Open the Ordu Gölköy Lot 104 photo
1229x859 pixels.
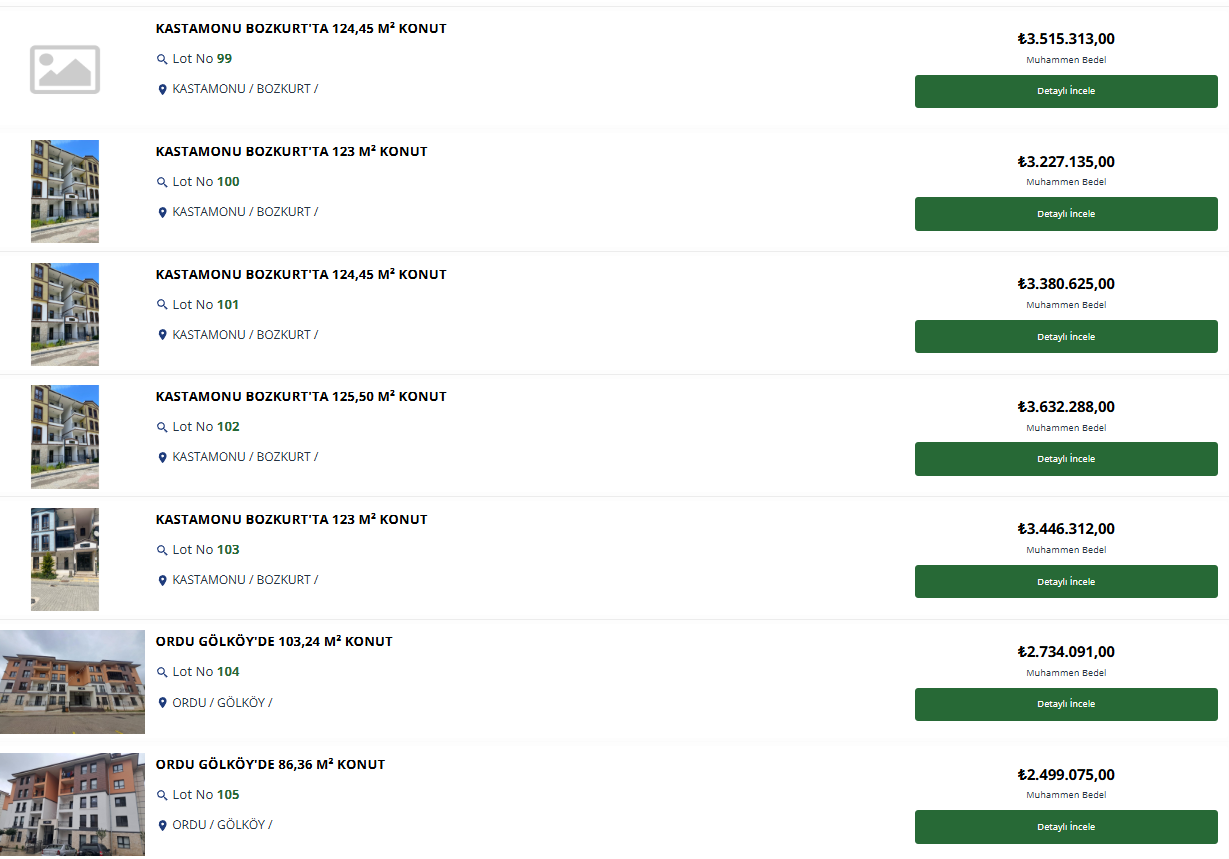coord(72,682)
